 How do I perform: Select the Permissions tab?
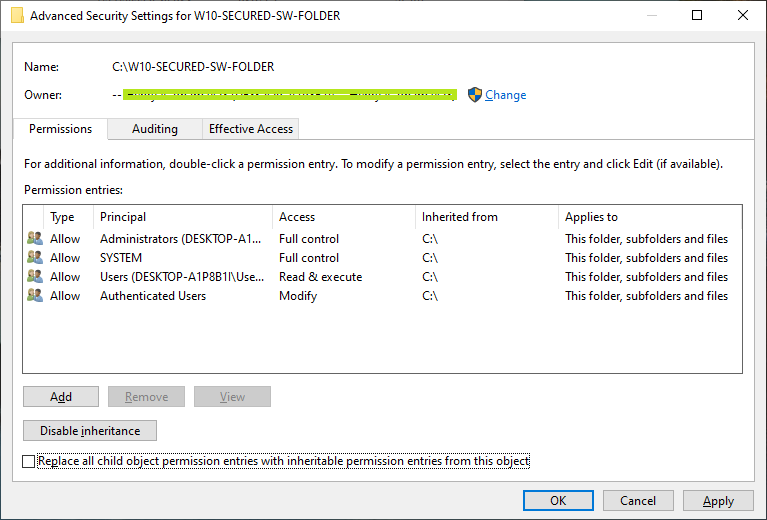point(60,129)
